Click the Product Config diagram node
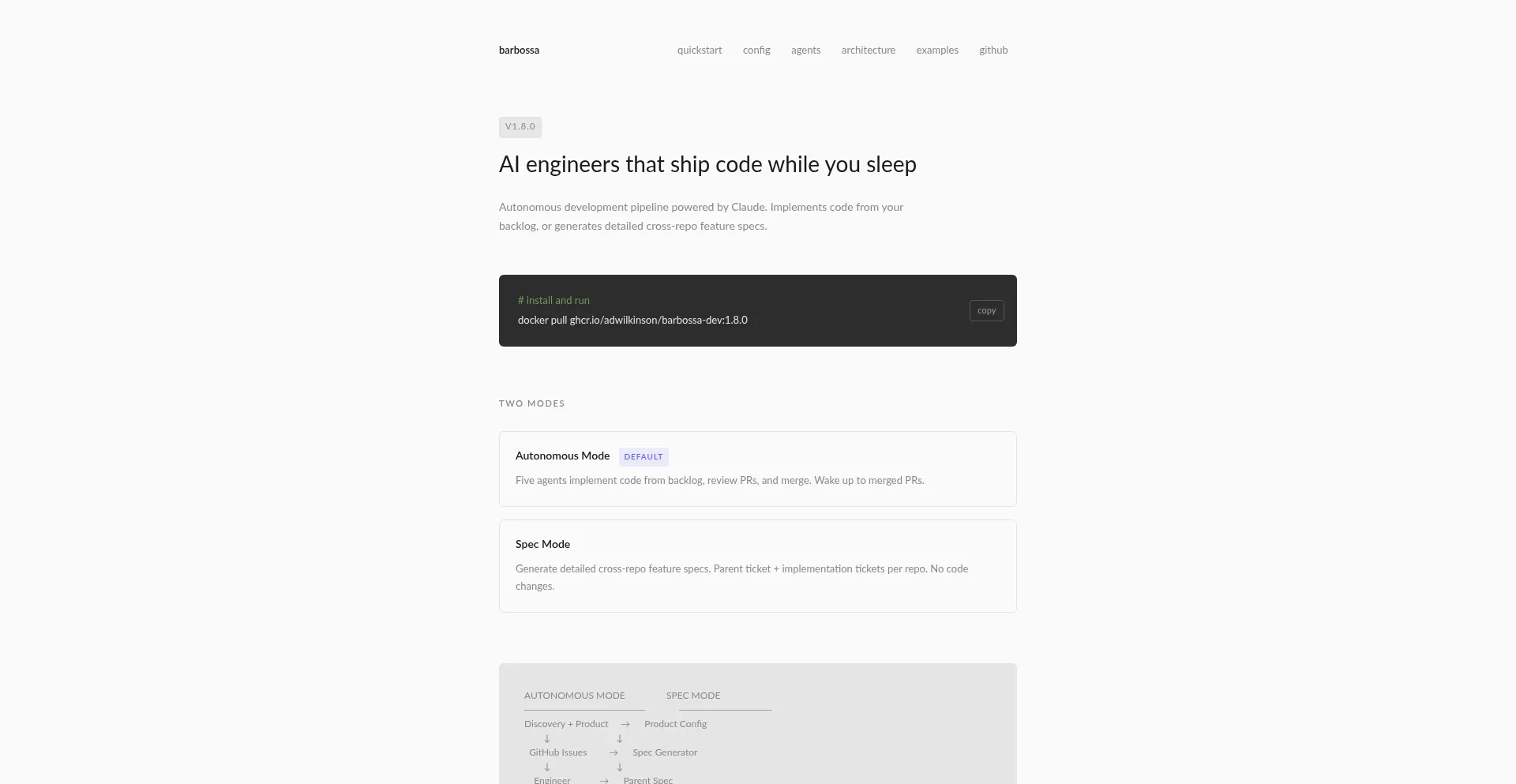 pos(675,725)
